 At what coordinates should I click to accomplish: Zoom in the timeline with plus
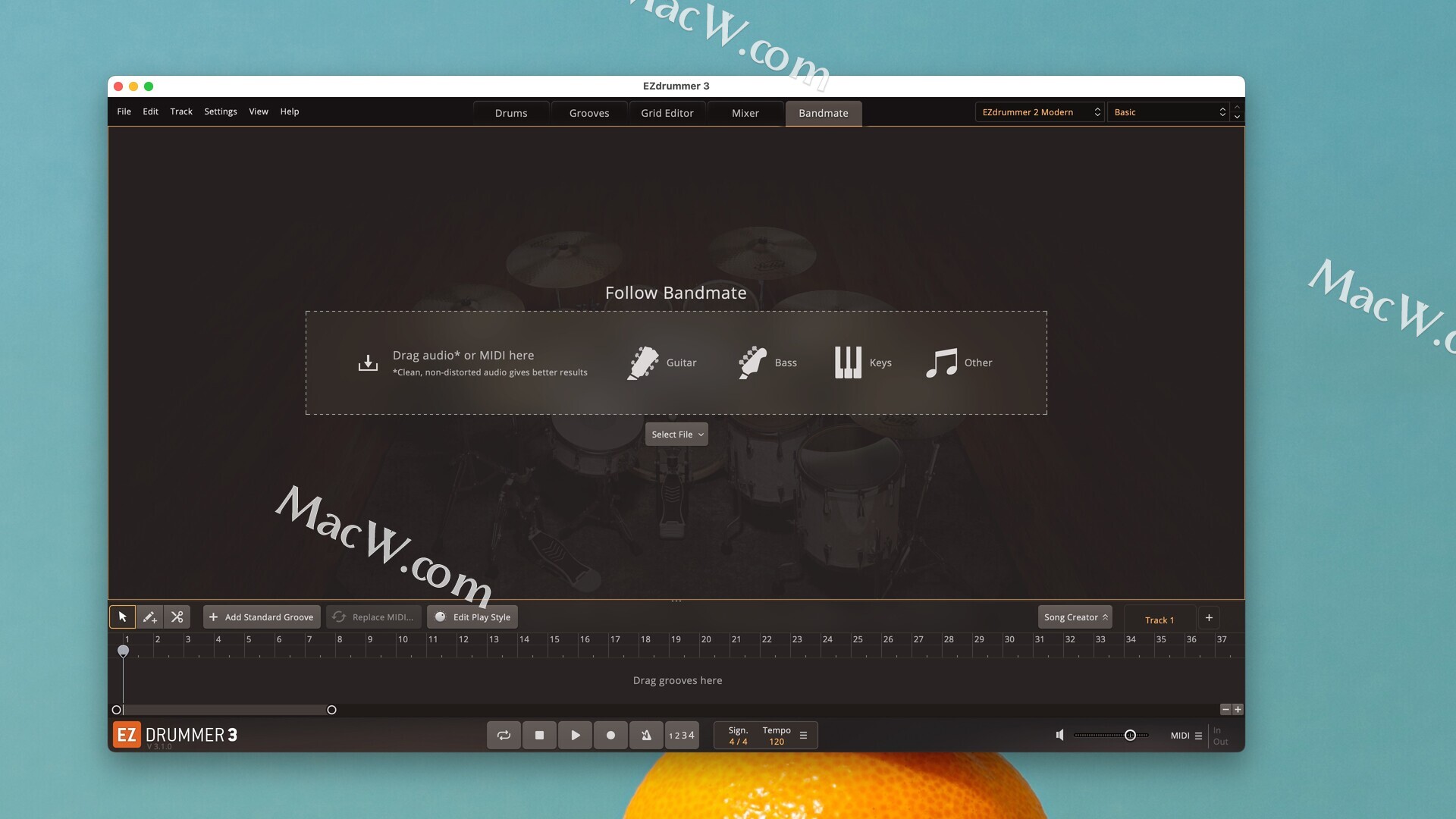click(x=1238, y=710)
